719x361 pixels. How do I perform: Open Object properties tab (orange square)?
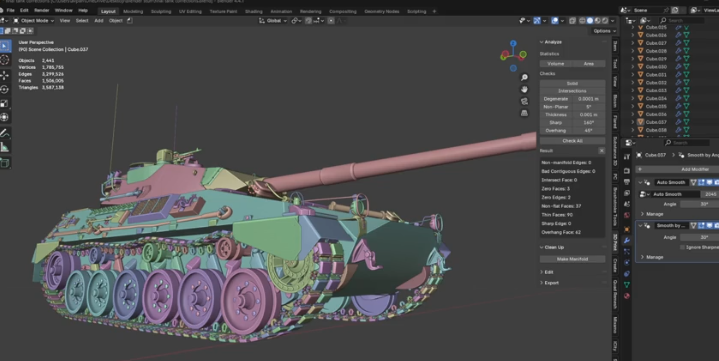627,229
